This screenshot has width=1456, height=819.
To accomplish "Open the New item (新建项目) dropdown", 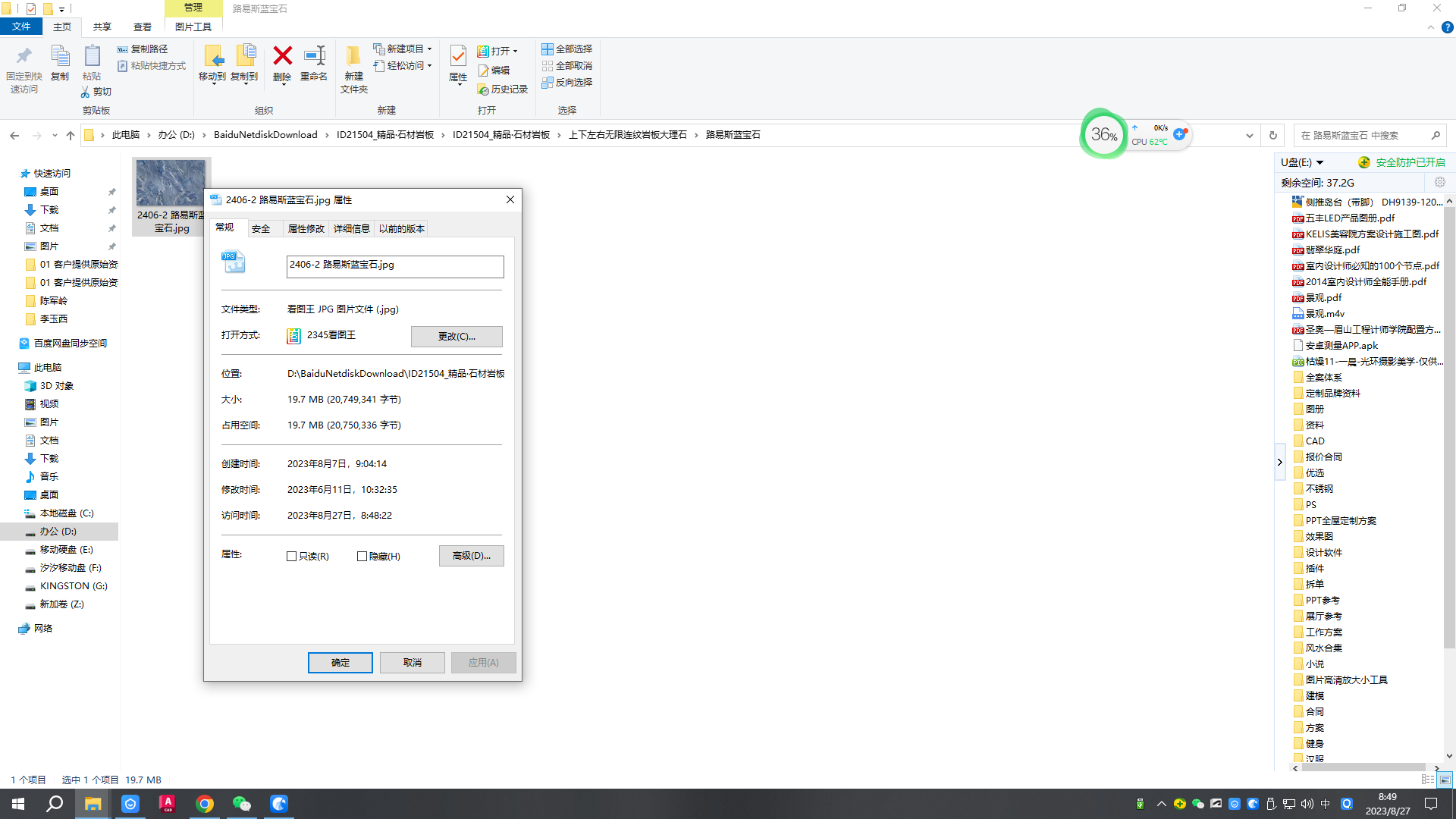I will [403, 49].
